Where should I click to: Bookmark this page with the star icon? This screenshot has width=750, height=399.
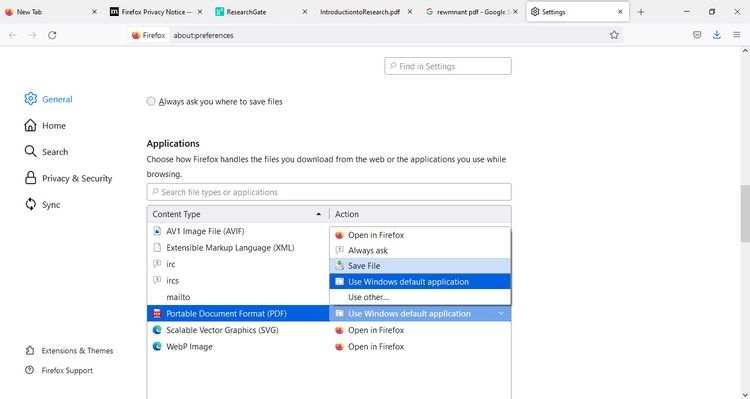[614, 35]
